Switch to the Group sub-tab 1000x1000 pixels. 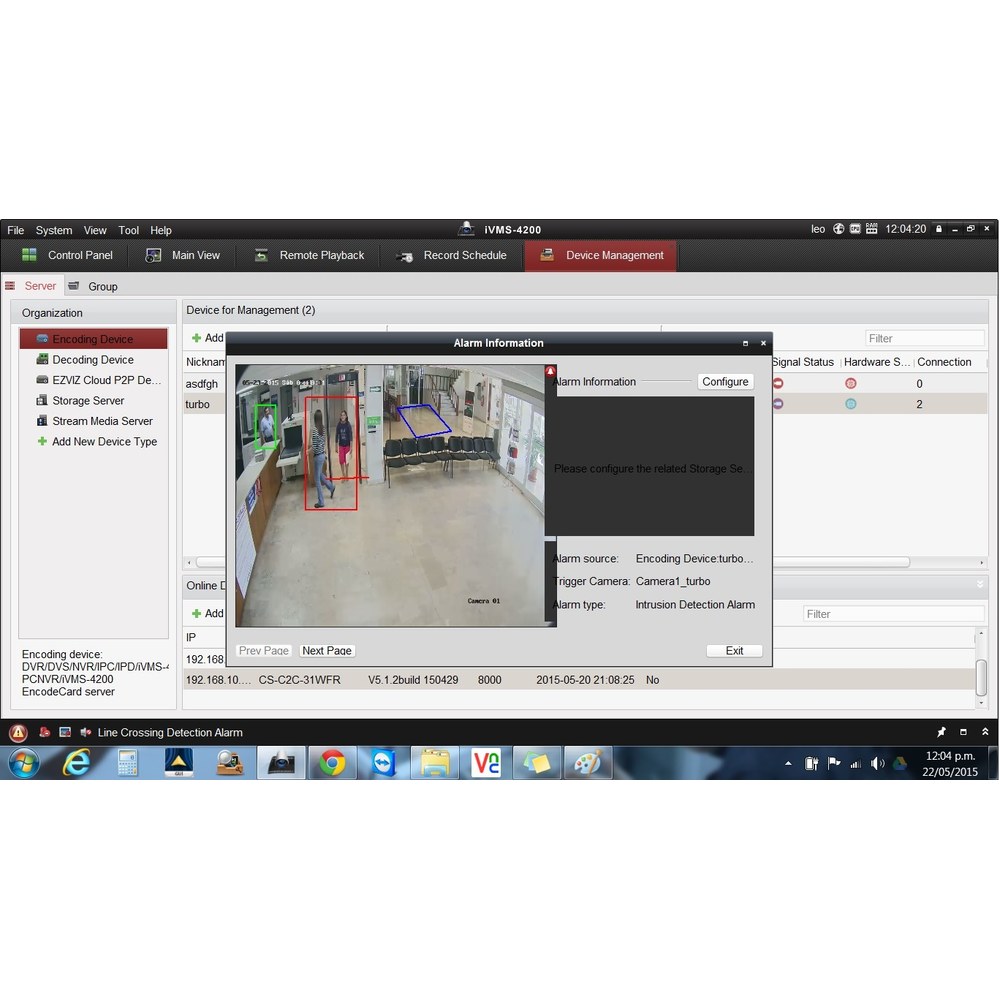point(93,286)
